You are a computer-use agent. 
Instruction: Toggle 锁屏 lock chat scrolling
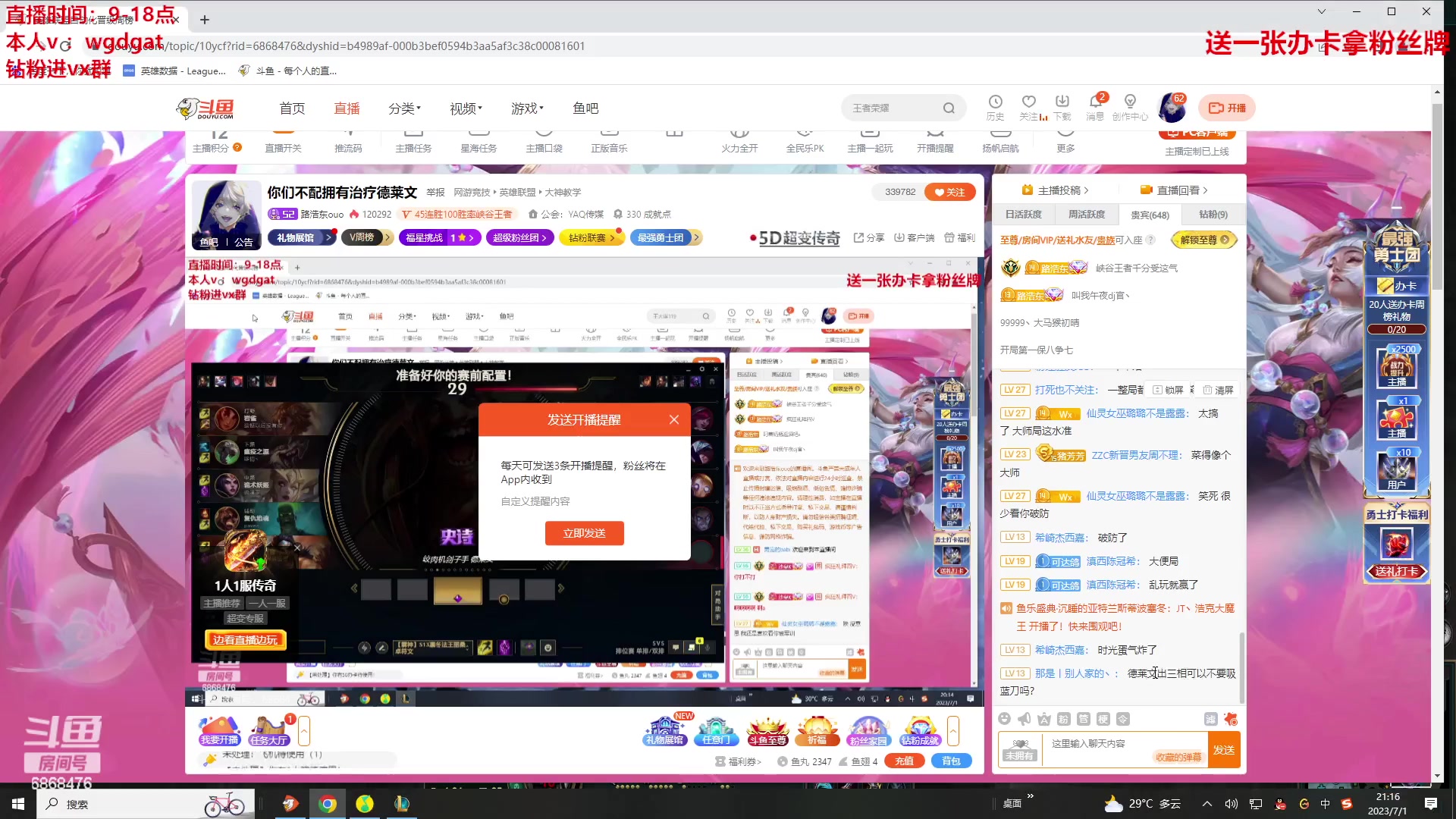pyautogui.click(x=1169, y=390)
